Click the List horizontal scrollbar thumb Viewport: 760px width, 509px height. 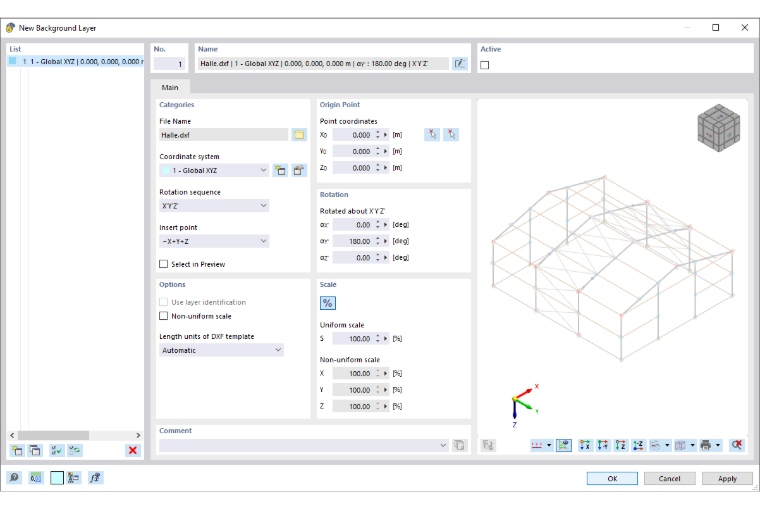pos(53,435)
